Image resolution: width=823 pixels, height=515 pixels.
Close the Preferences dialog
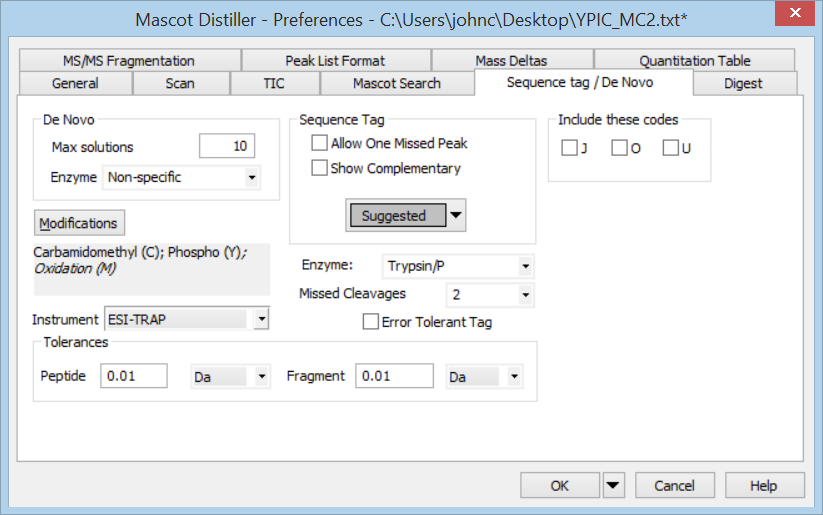(795, 13)
